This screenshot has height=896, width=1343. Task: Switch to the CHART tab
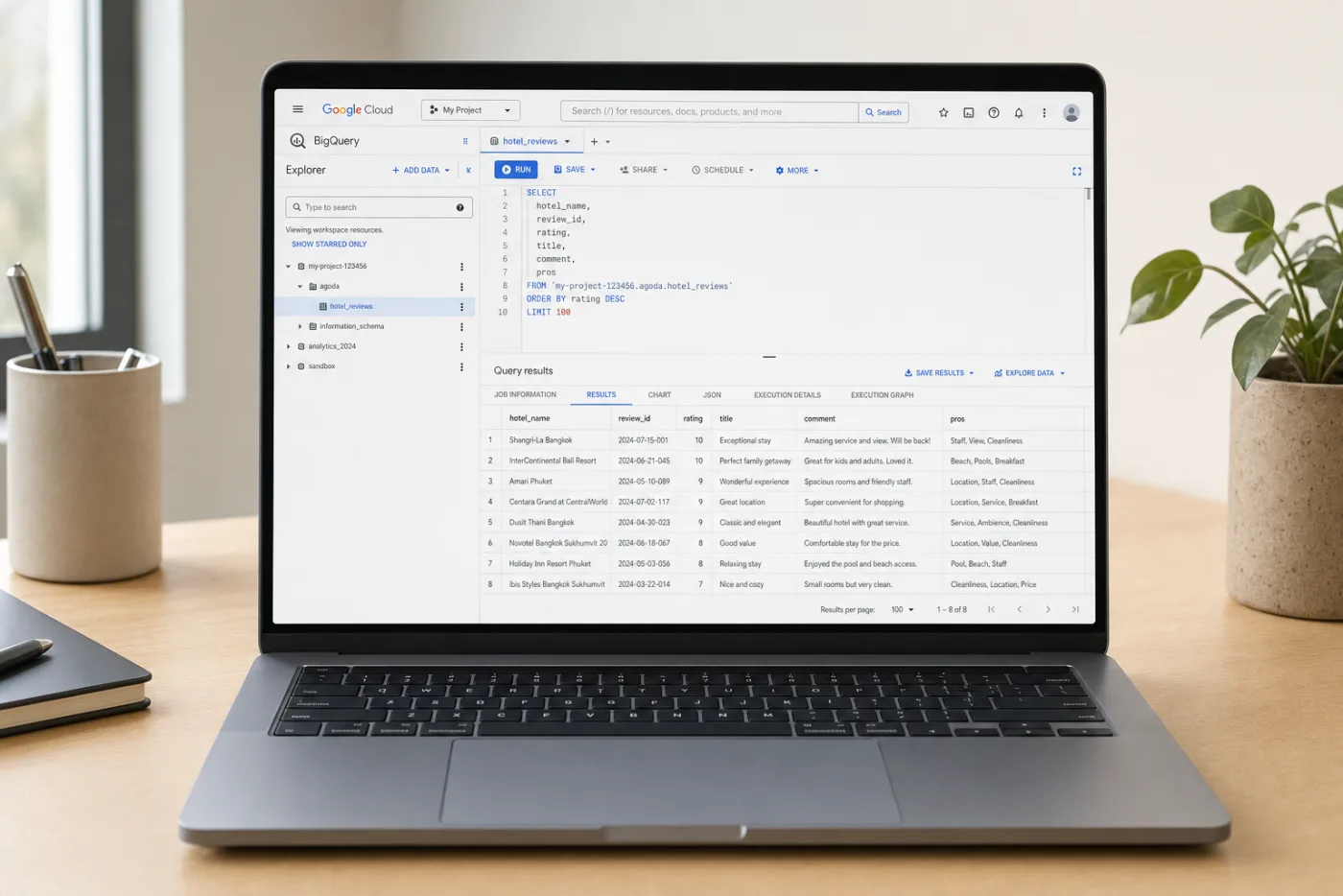(659, 395)
